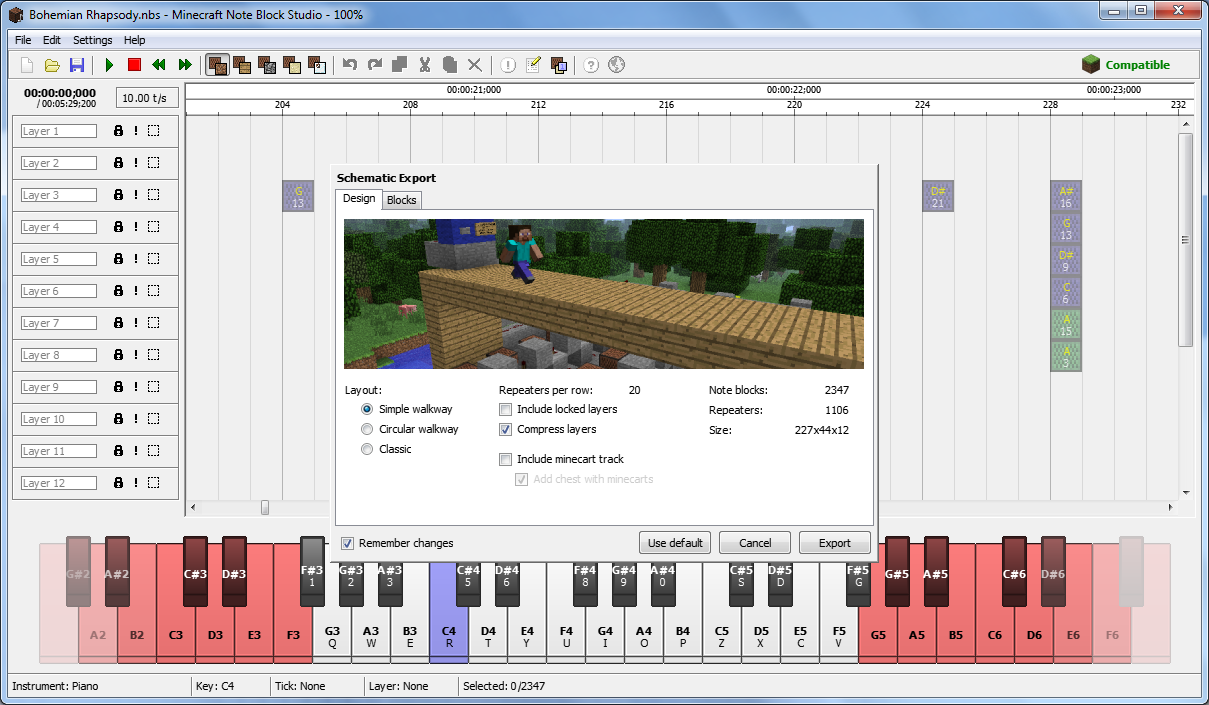1209x705 pixels.
Task: Open a song with the folder icon
Action: pyautogui.click(x=52, y=65)
